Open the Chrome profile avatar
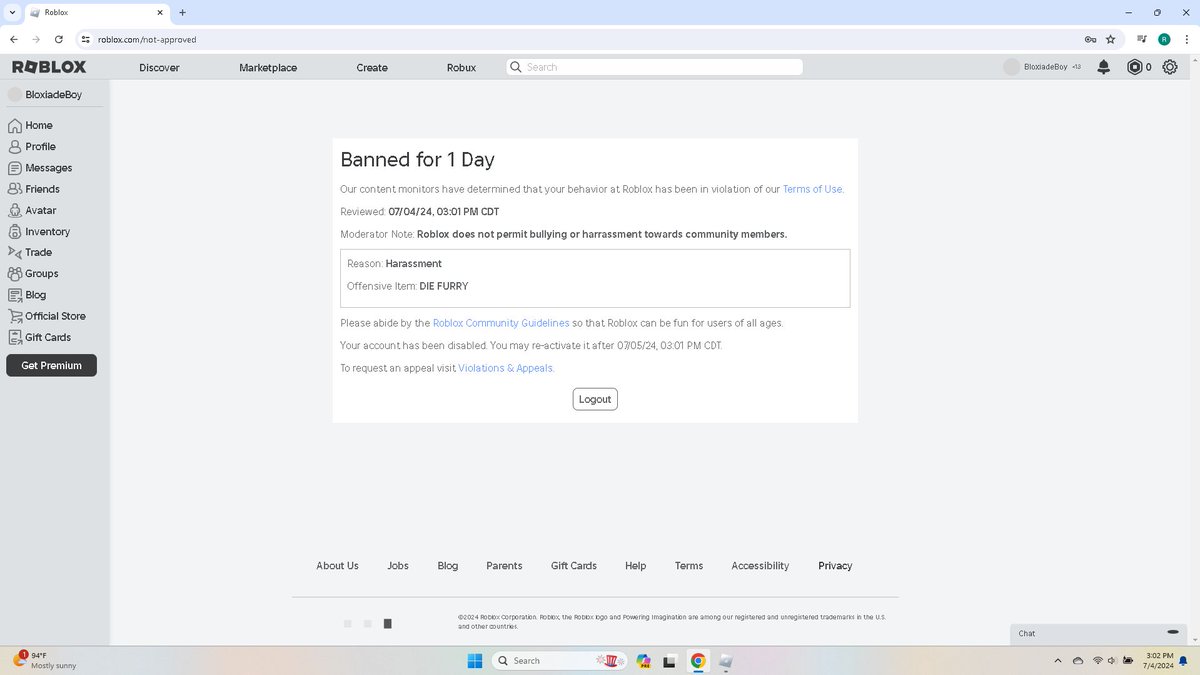Screen dimensions: 1200x675 (1164, 39)
